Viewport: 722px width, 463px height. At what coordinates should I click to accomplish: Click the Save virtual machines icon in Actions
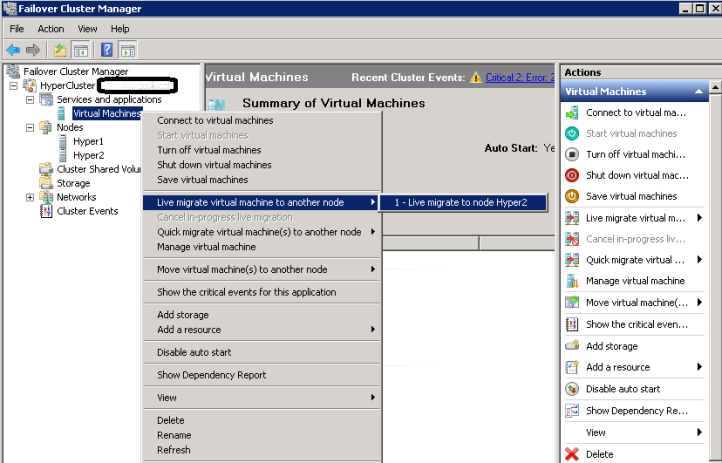point(572,197)
